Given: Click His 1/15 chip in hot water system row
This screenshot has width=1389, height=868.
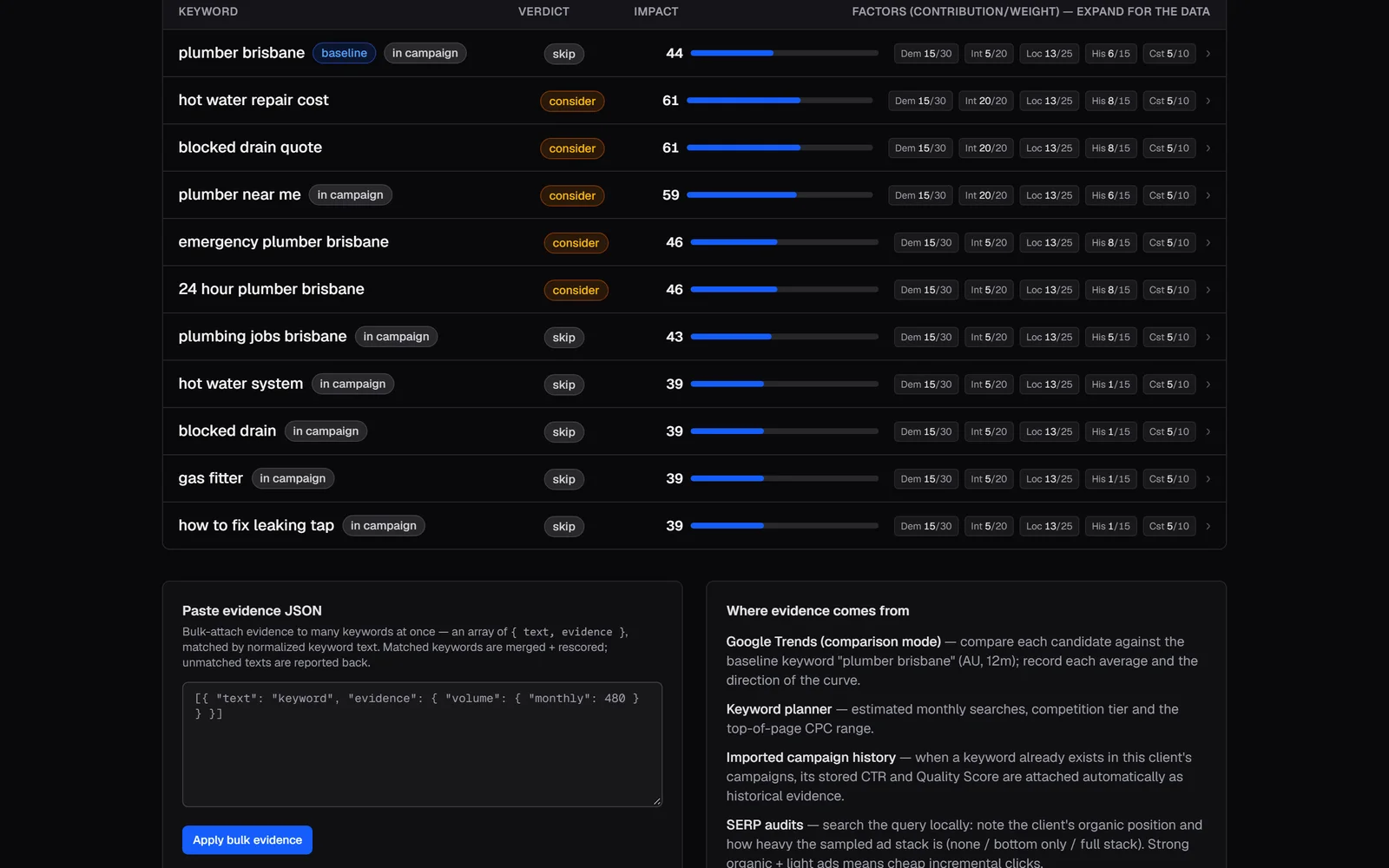Looking at the screenshot, I should click(1110, 385).
